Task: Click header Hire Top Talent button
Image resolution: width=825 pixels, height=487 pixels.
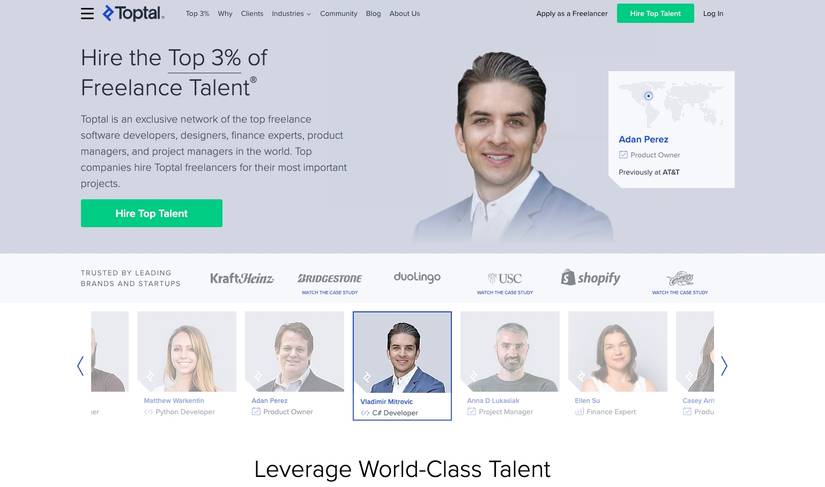Action: tap(655, 14)
